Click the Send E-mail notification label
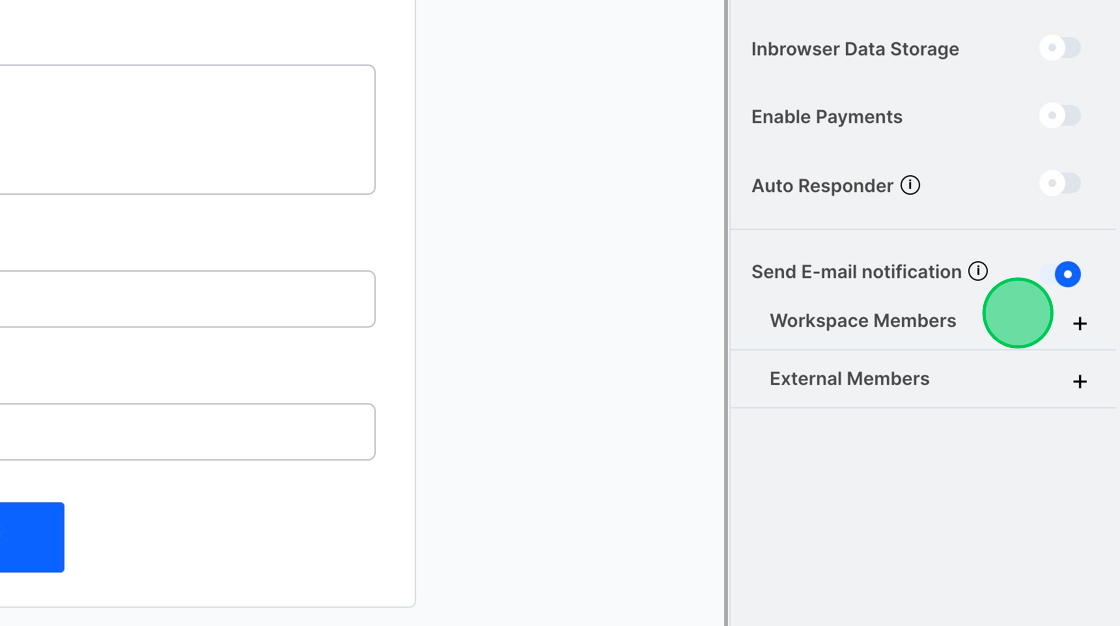 pyautogui.click(x=856, y=272)
